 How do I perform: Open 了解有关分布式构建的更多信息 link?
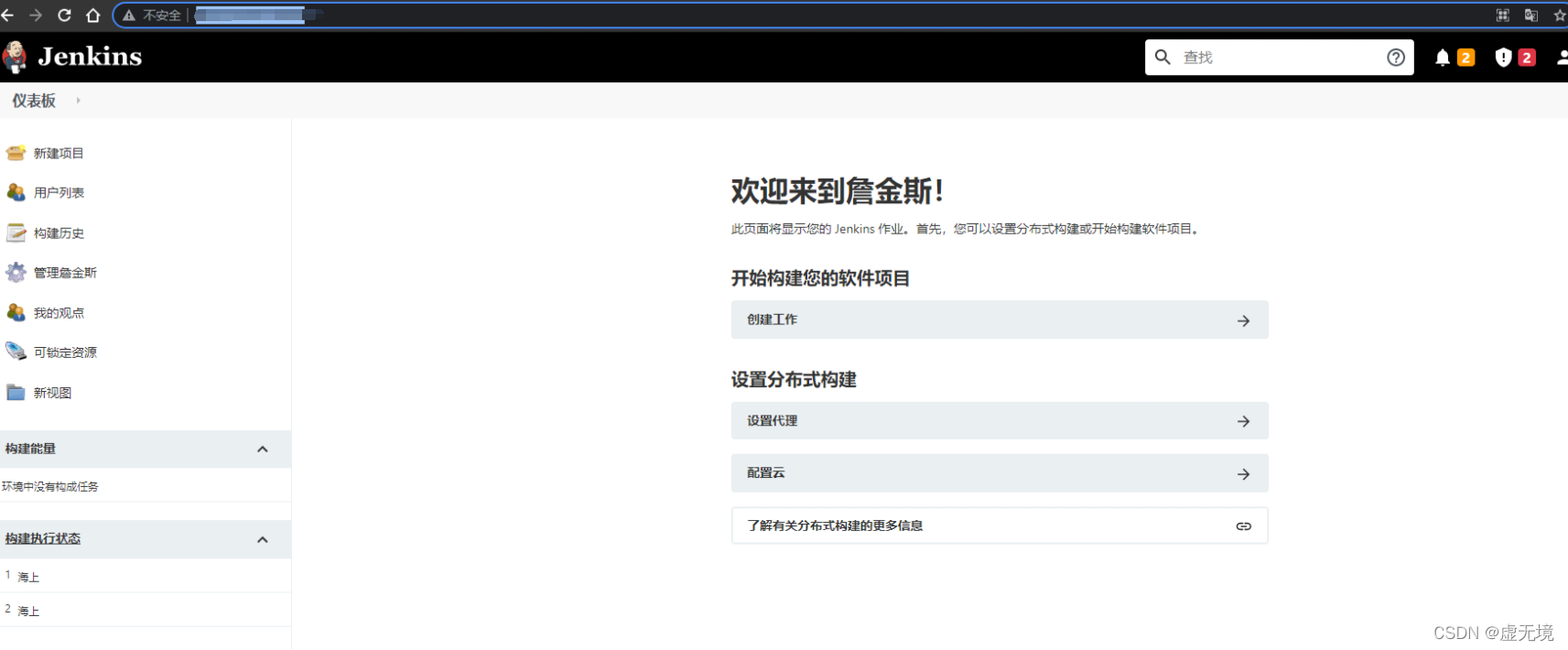click(x=1000, y=525)
